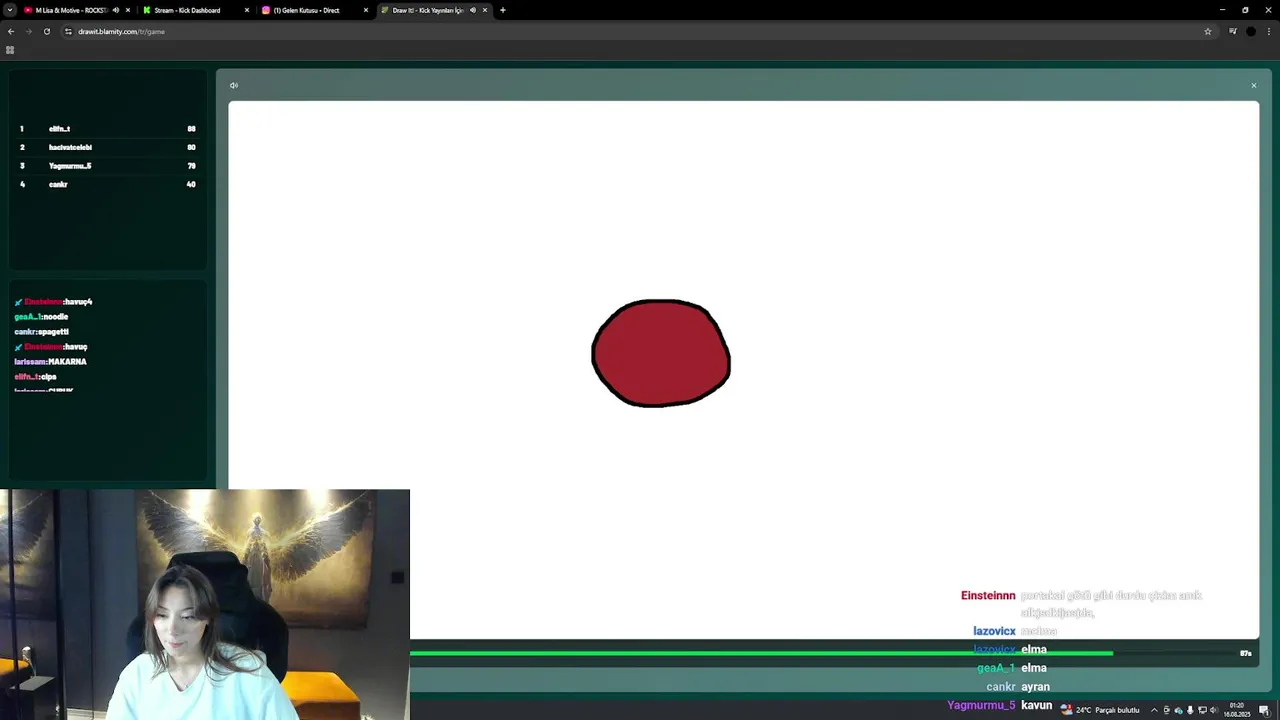Open the tab search dropdown arrow

pos(9,10)
